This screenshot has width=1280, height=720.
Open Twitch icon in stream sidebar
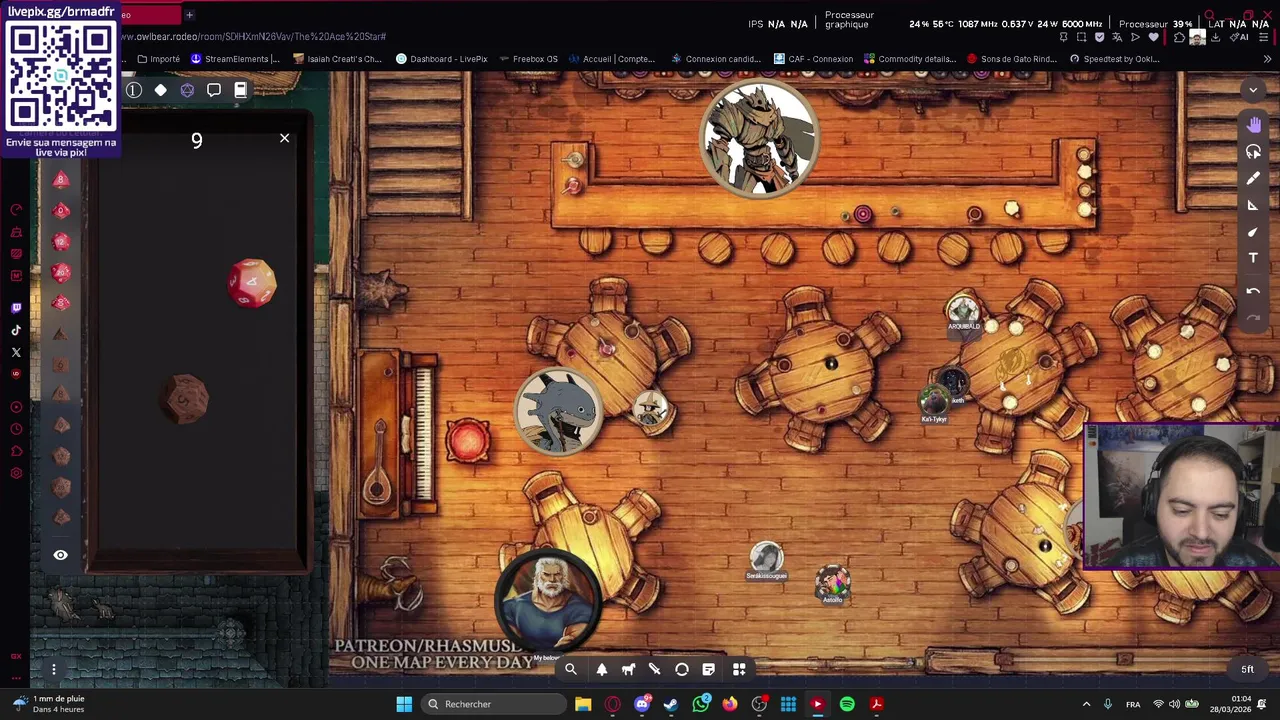pos(16,308)
